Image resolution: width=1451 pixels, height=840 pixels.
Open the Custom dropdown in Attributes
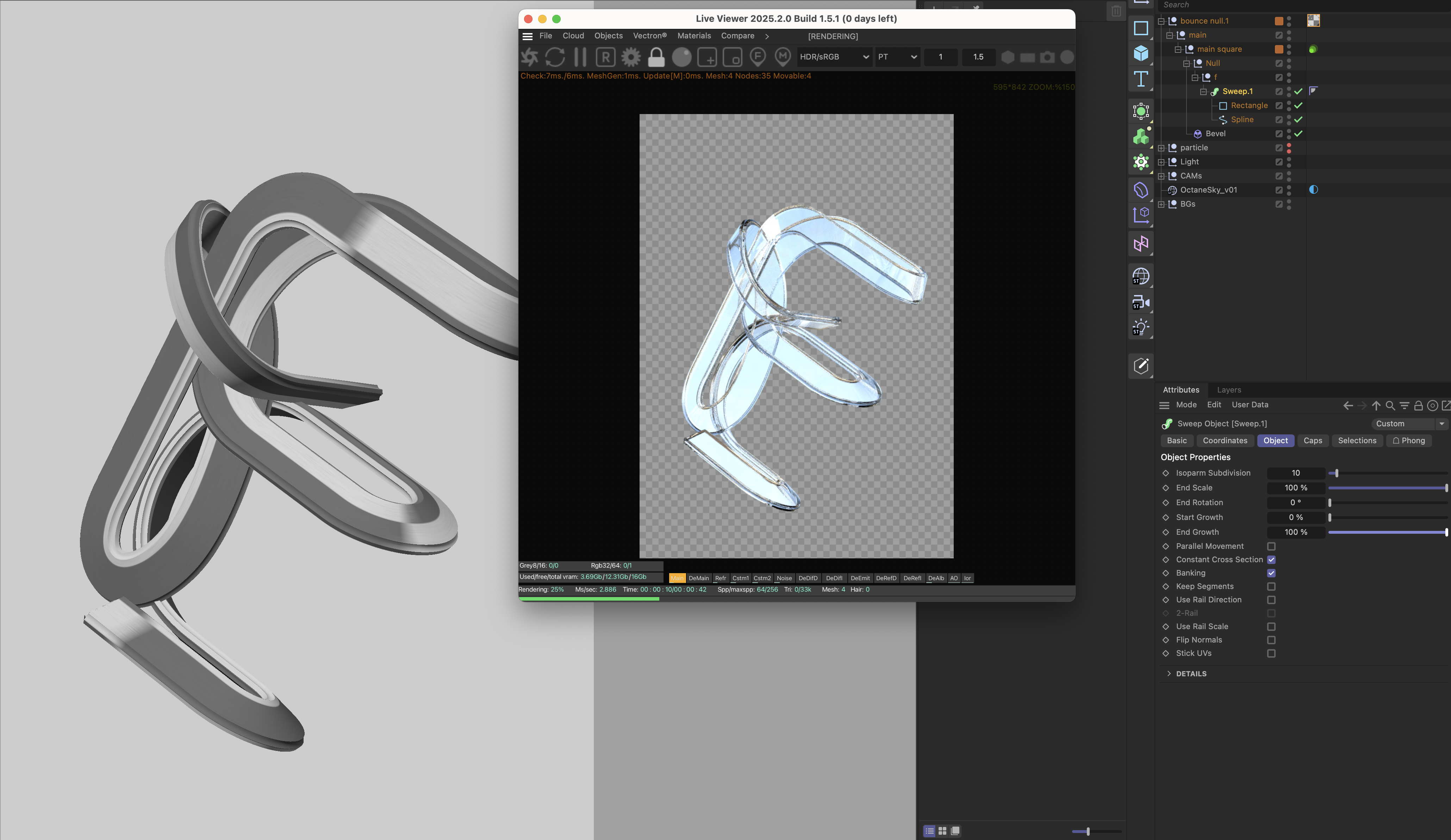click(x=1410, y=424)
